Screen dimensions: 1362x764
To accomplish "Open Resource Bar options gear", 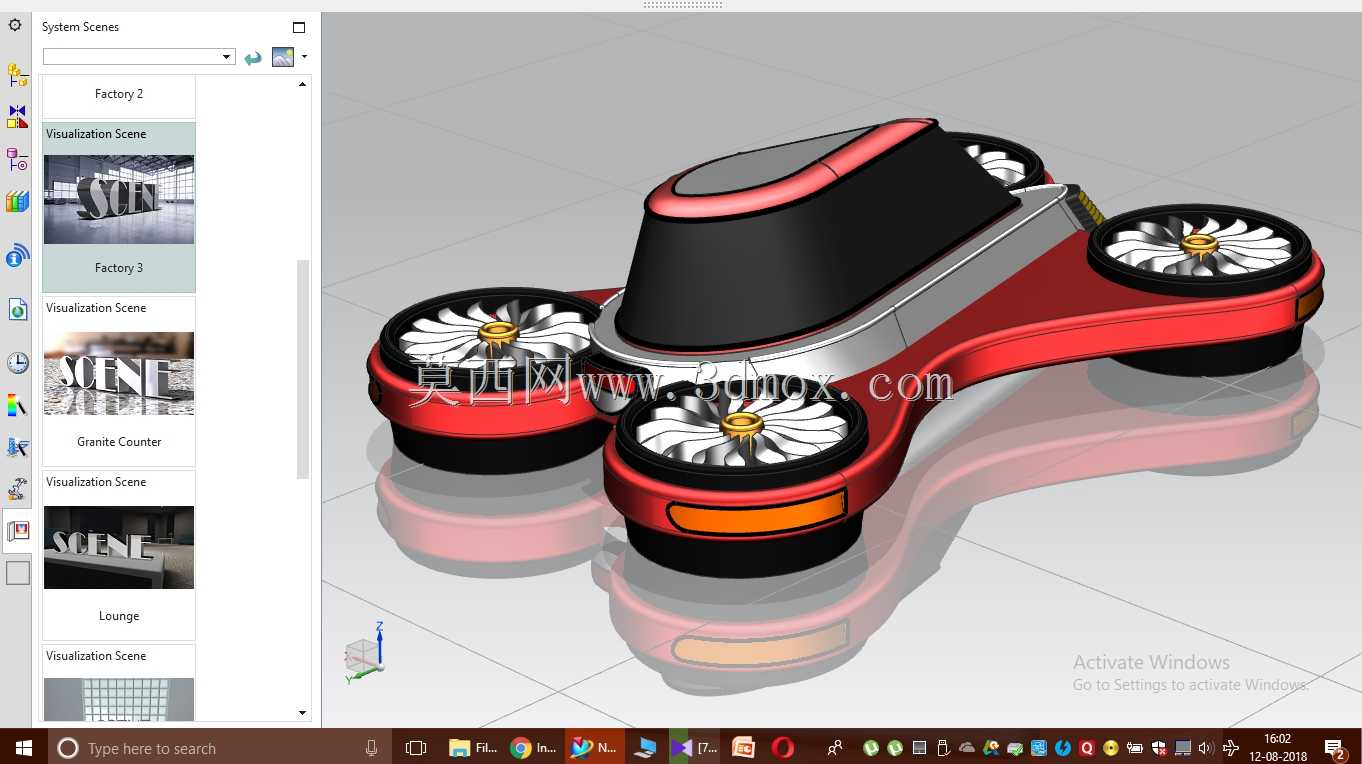I will click(15, 25).
